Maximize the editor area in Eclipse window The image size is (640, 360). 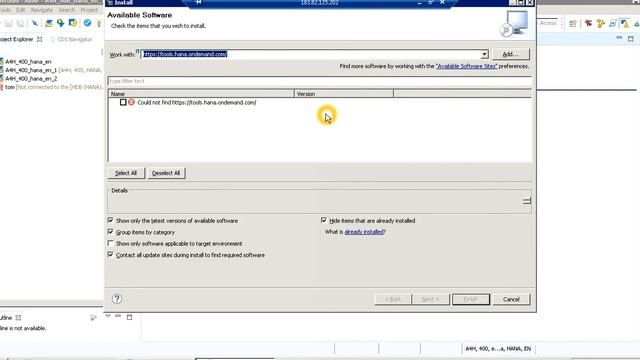pyautogui.click(x=631, y=38)
